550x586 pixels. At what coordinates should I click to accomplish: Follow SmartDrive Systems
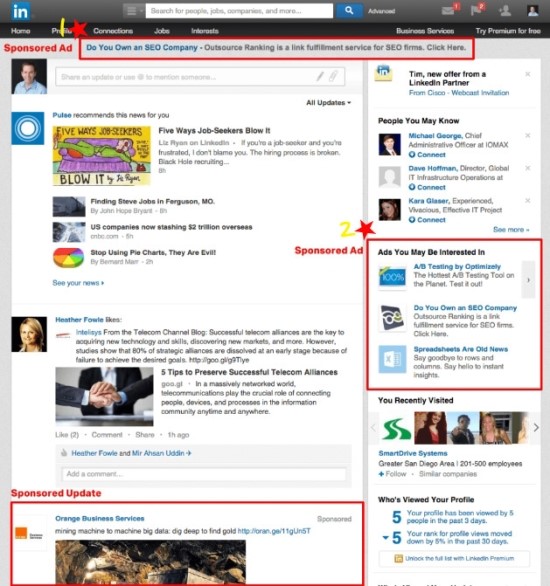[x=392, y=474]
